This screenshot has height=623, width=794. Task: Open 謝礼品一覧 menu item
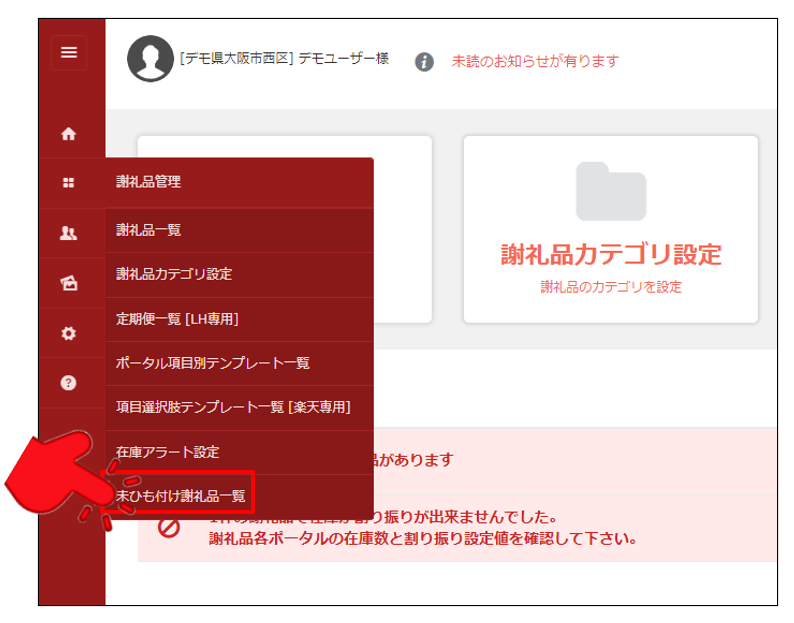(148, 230)
